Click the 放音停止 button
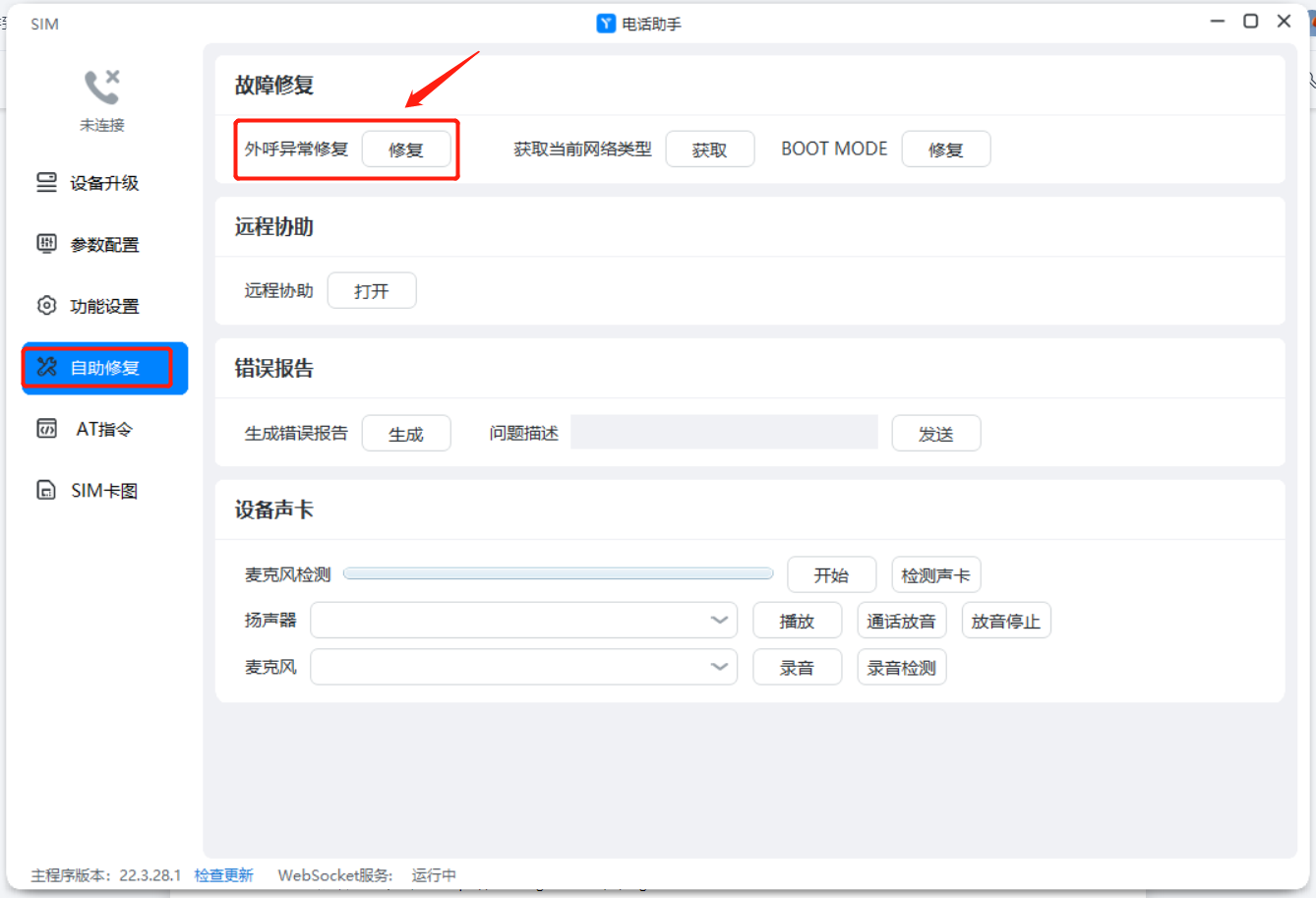This screenshot has height=898, width=1316. (1006, 621)
